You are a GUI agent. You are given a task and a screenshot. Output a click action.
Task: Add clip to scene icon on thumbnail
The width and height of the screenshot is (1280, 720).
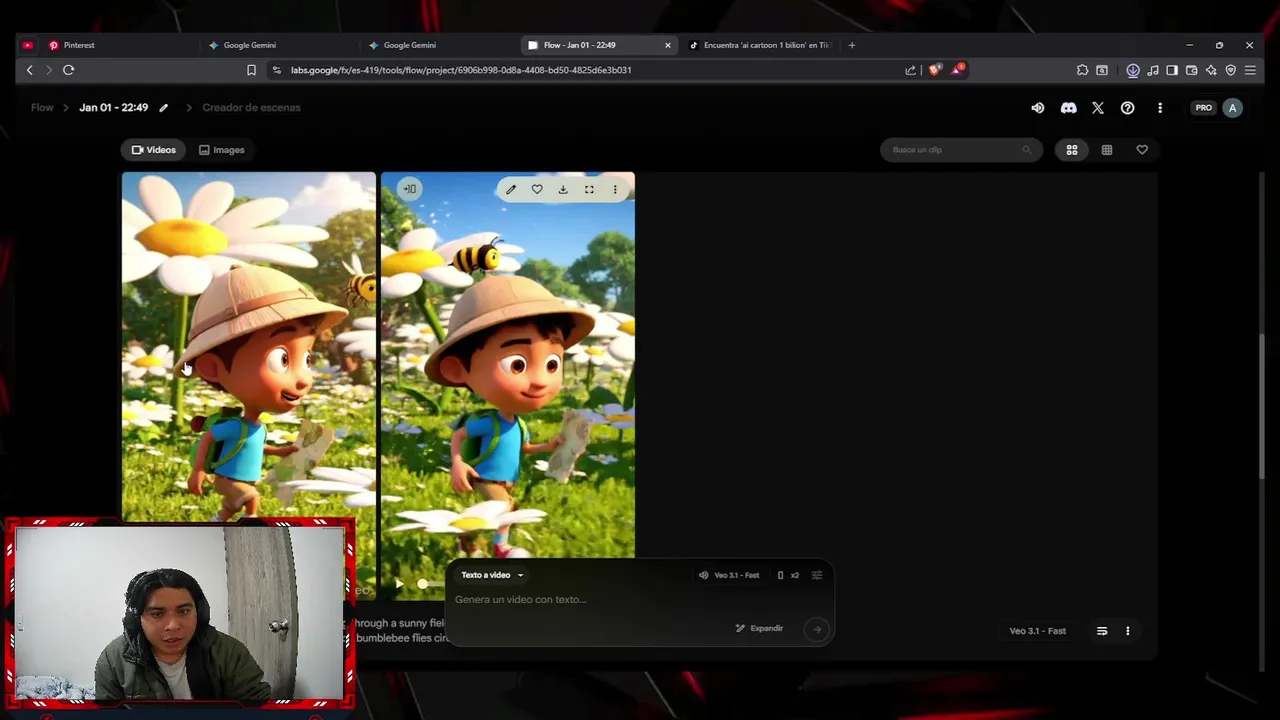tap(410, 188)
